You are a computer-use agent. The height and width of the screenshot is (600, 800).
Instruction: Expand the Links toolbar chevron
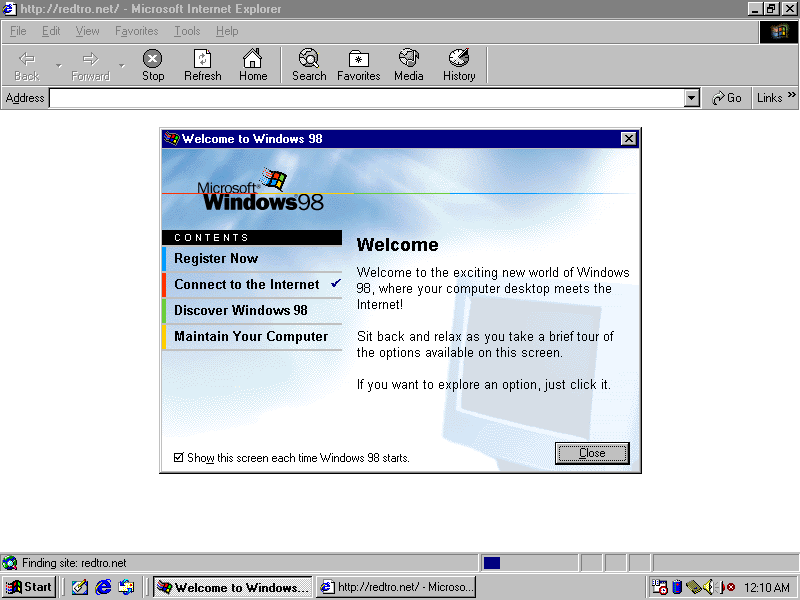click(x=792, y=96)
